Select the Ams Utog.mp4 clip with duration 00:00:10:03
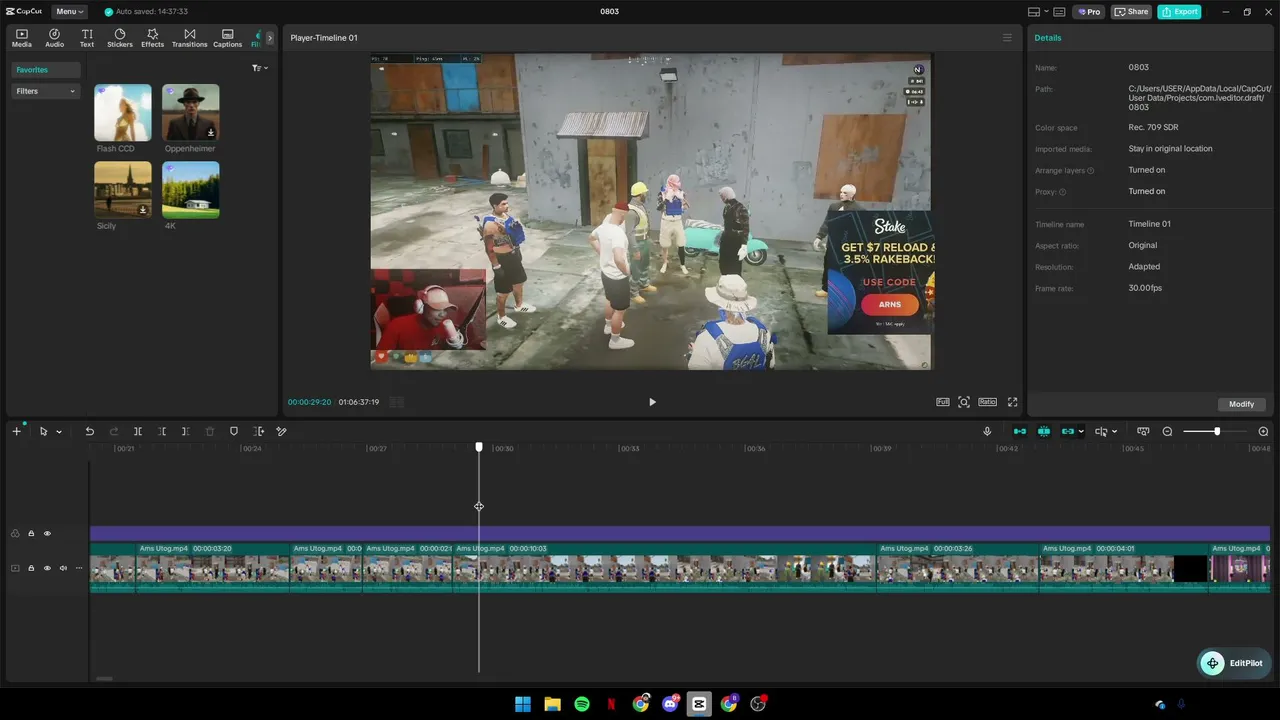Viewport: 1280px width, 720px height. click(x=666, y=567)
